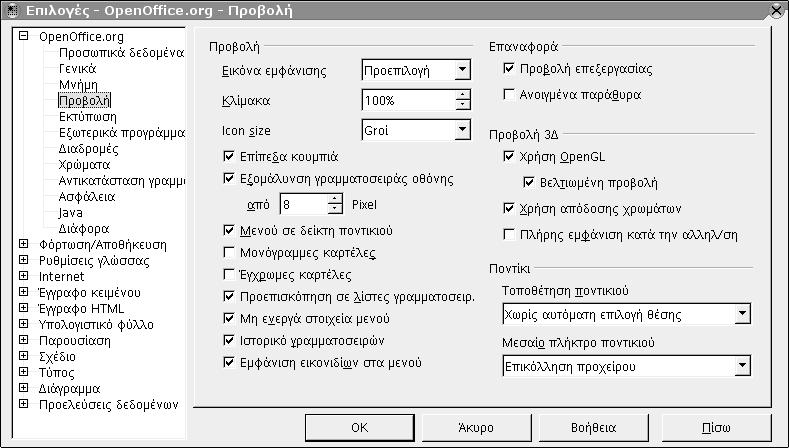Close the Επιλογές dialog window
Screen dimensions: 789x448
777,11
